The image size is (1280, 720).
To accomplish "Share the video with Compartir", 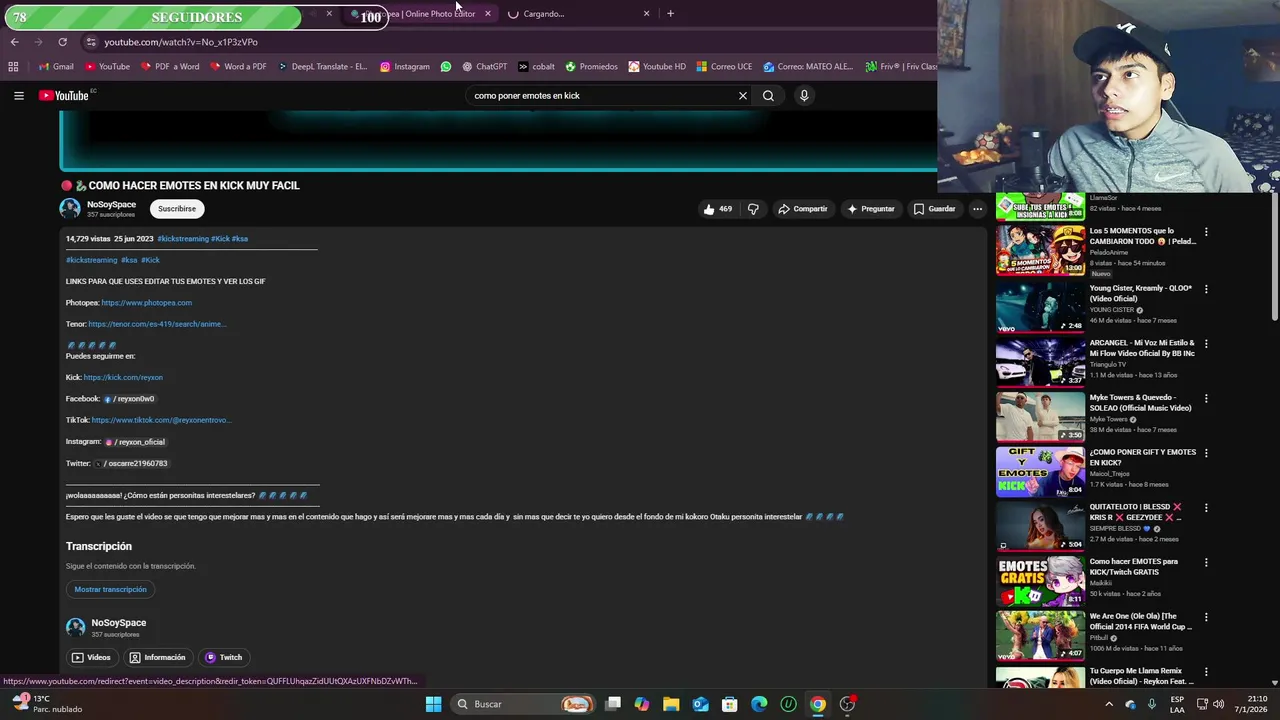I will (803, 209).
